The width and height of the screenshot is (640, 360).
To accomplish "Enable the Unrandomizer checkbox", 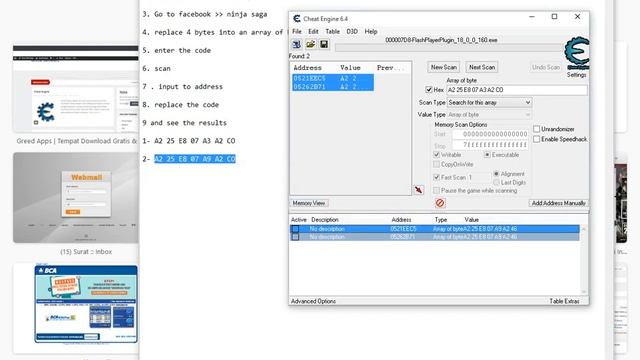I will [x=536, y=129].
